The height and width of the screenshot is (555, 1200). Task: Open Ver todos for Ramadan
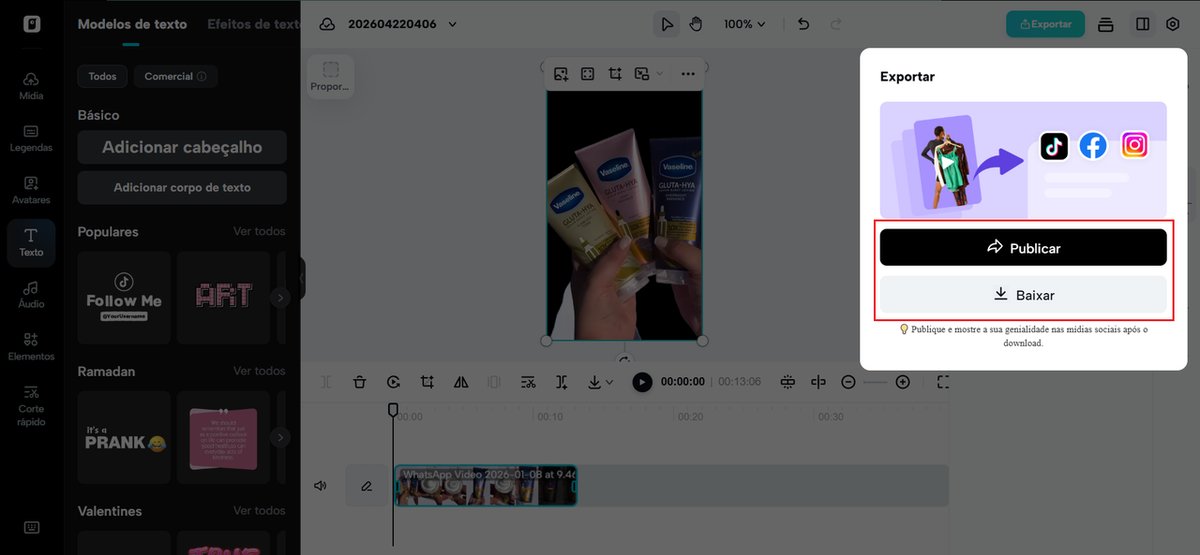[x=259, y=371]
